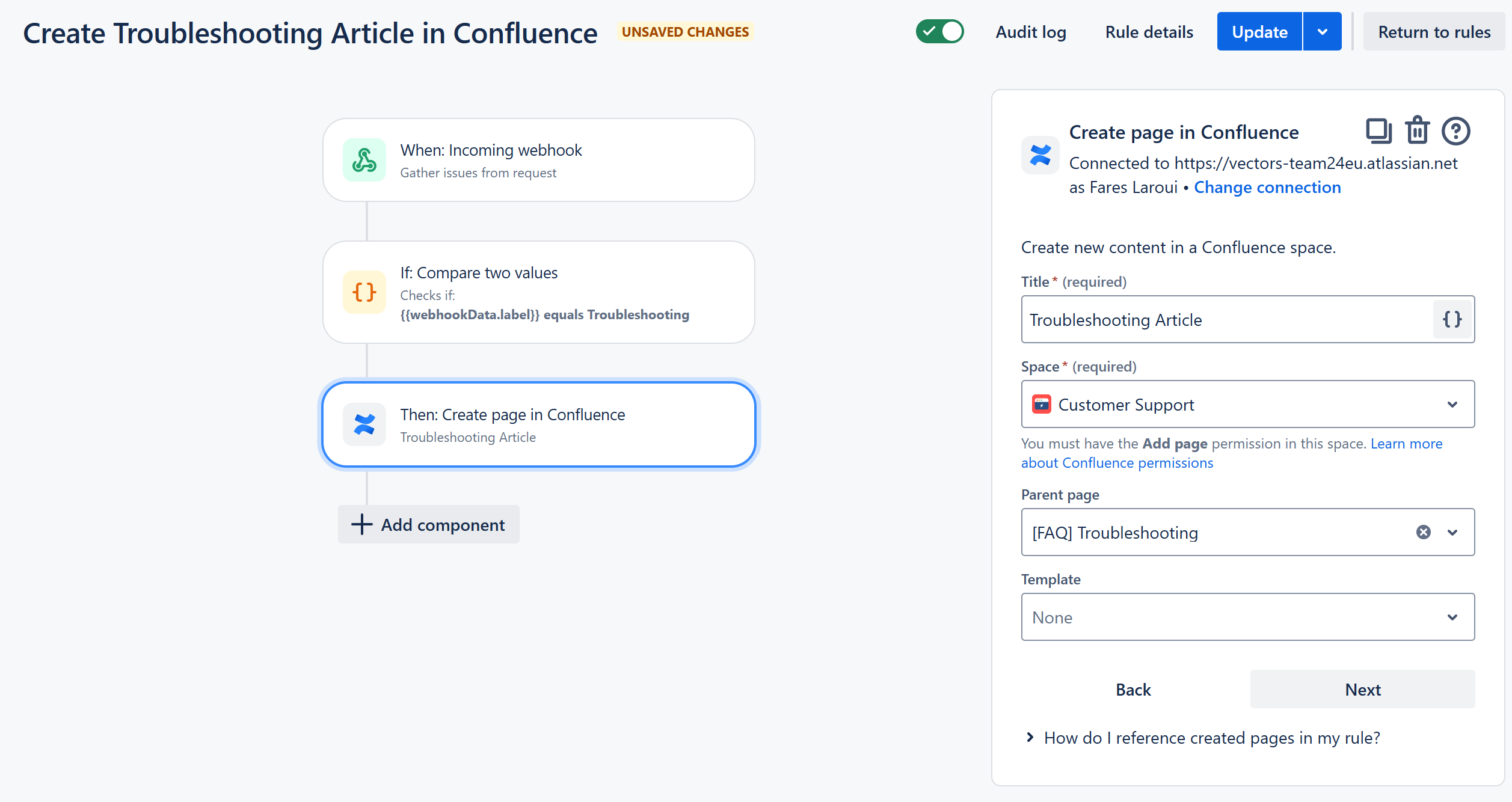1512x802 pixels.
Task: Select the Confluence icon on the Then step
Action: click(364, 424)
